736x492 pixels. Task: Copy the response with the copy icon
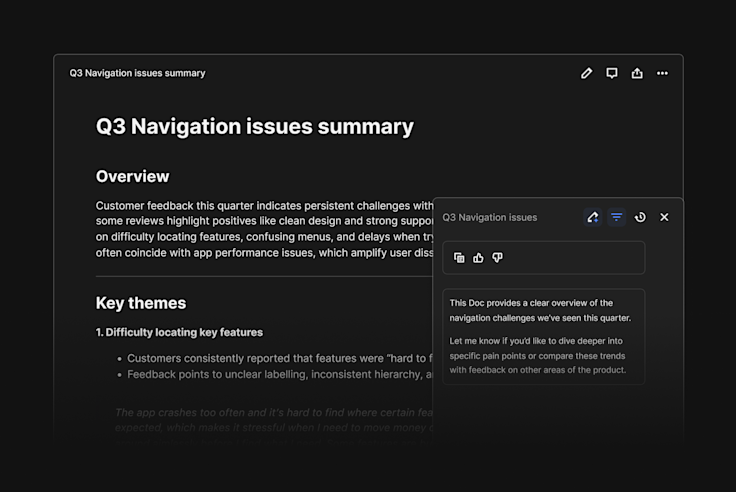click(459, 258)
